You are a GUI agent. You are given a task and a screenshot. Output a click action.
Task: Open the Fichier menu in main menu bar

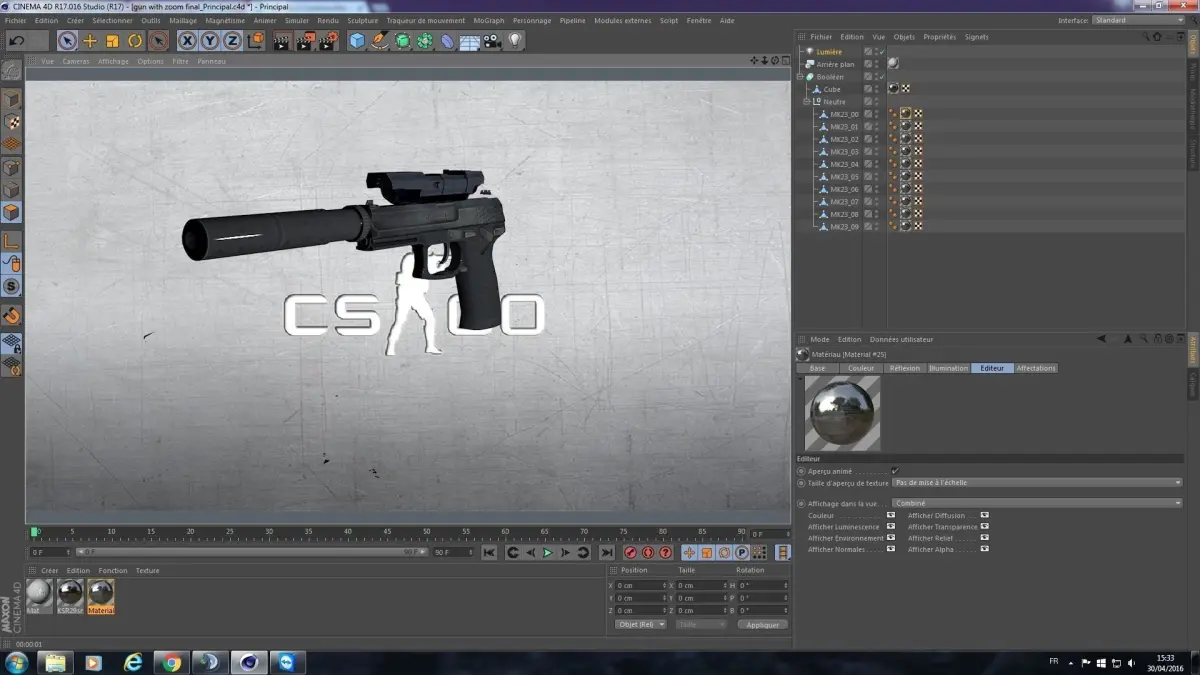point(16,20)
